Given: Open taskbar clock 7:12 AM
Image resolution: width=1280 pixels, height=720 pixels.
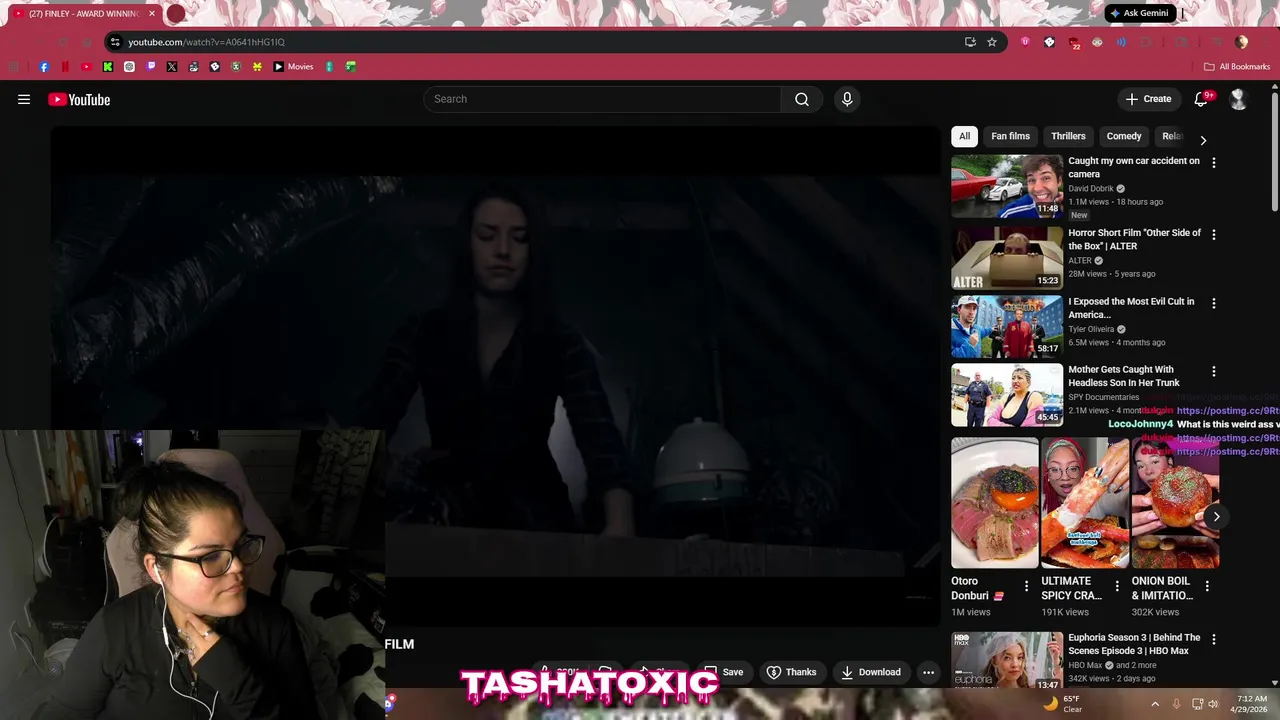Looking at the screenshot, I should (x=1251, y=704).
